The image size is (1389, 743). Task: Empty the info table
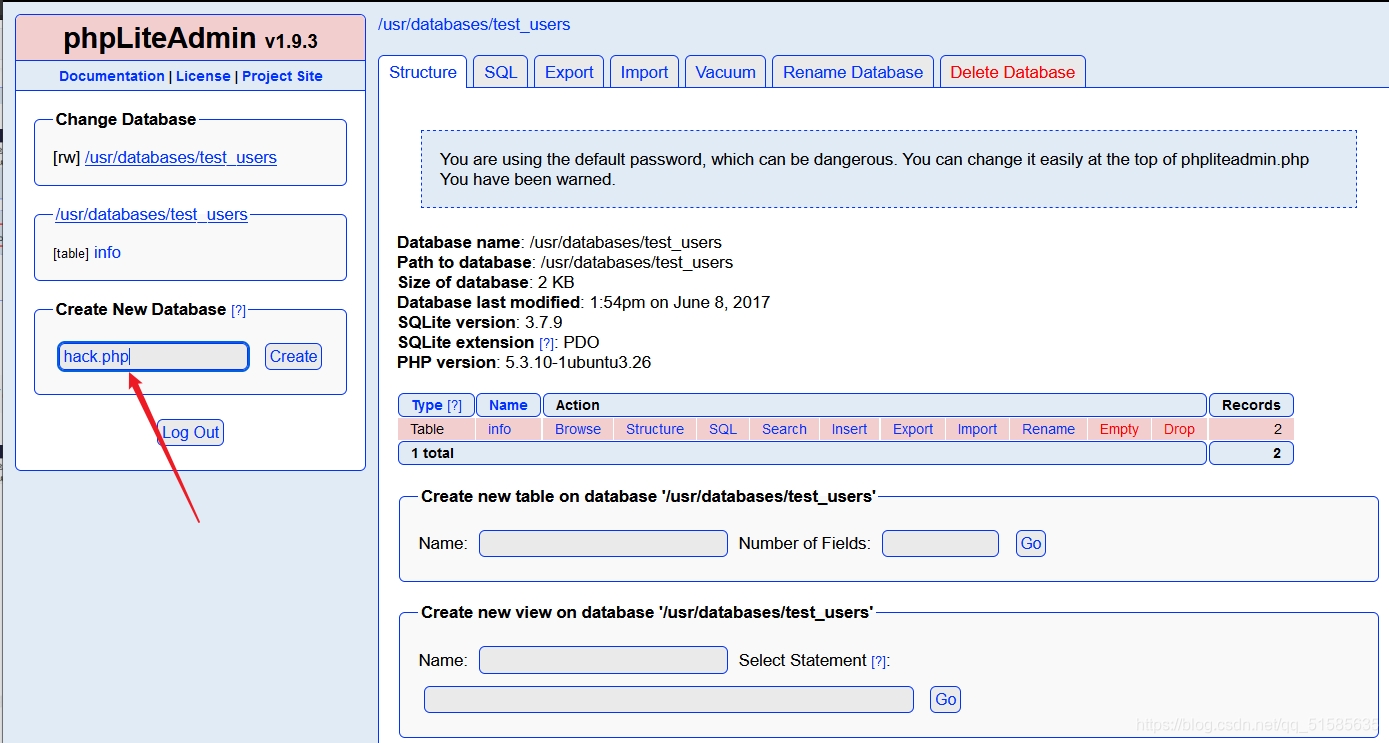(x=1119, y=429)
